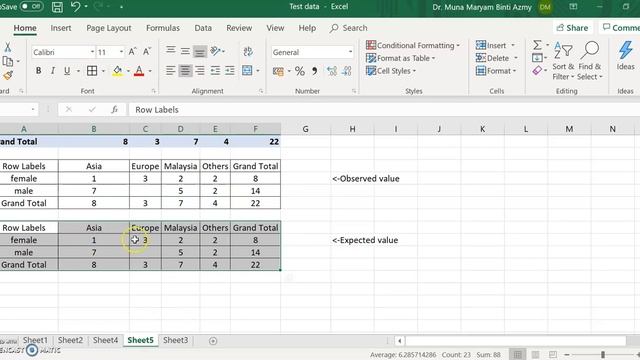Apply the red Font Color
This screenshot has width=640, height=360.
pos(139,71)
